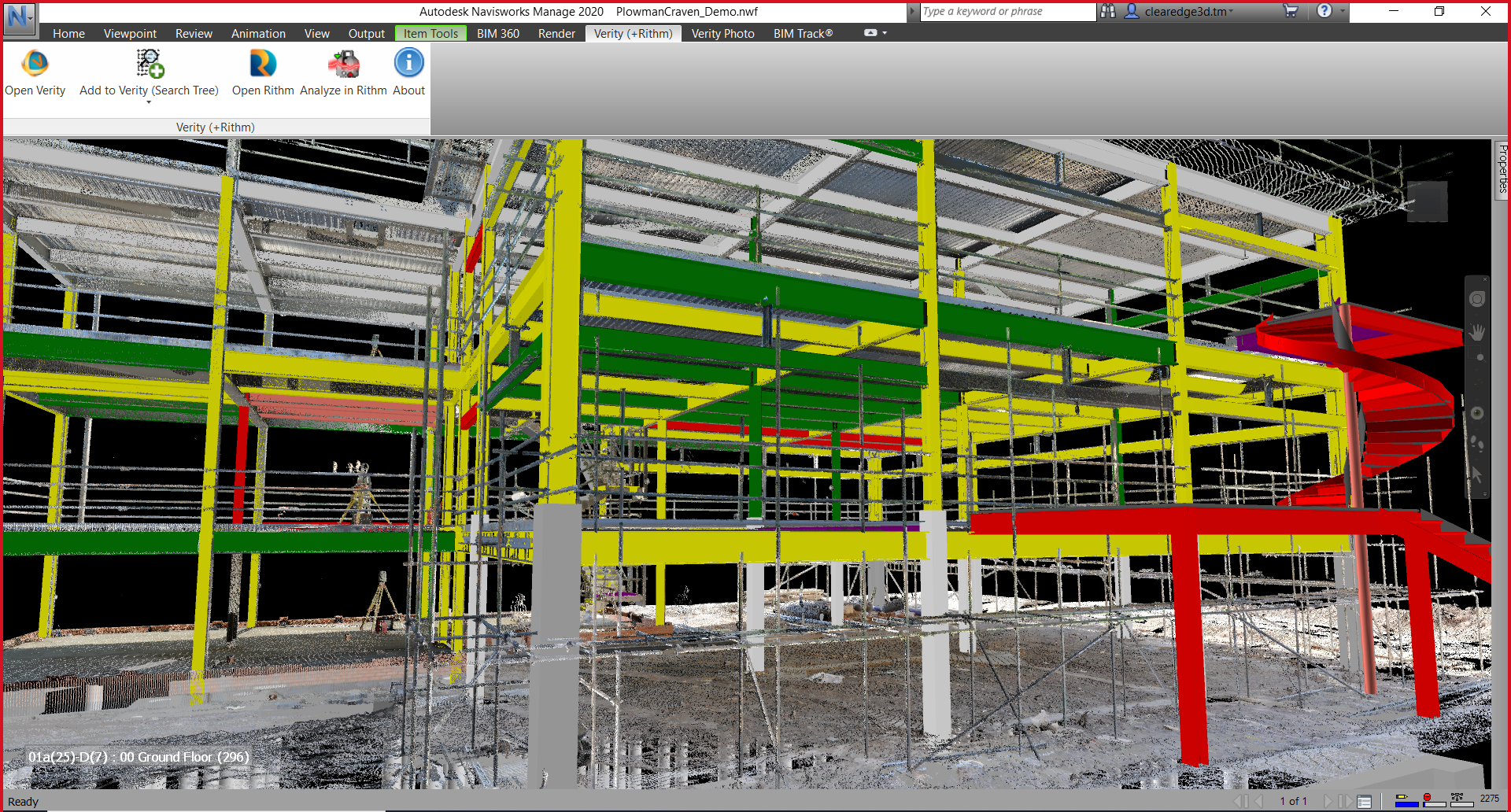This screenshot has height=812, width=1511.
Task: Open the Home ribbon tab
Action: (x=68, y=33)
